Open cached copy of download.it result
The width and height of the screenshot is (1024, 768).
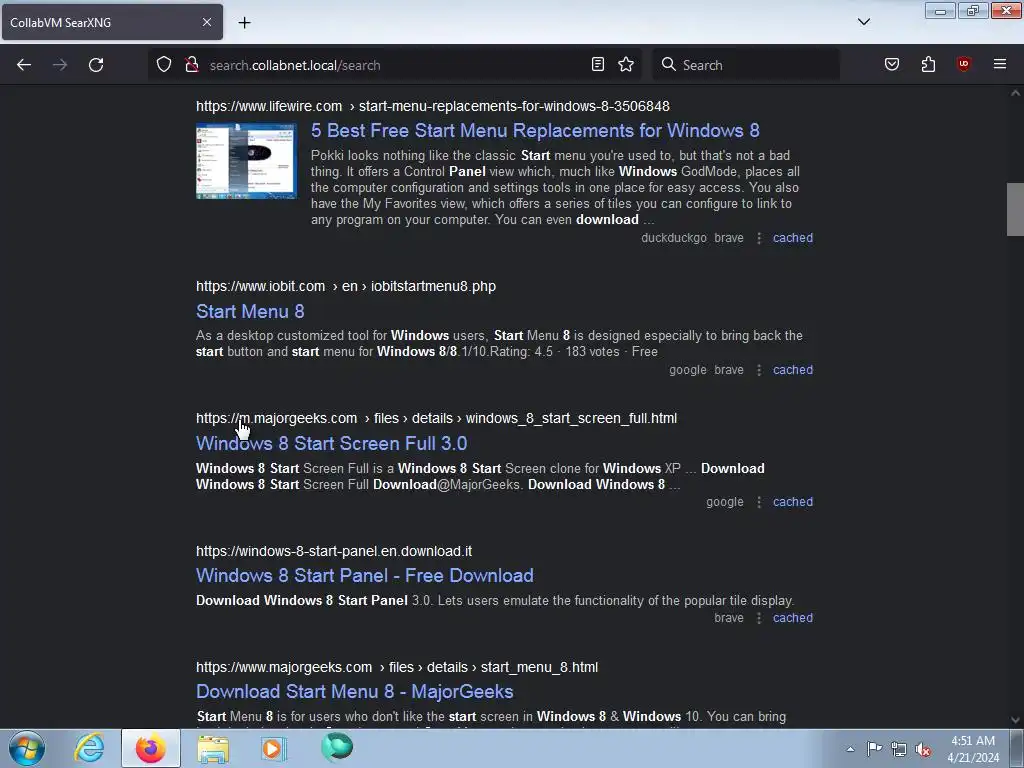click(x=793, y=618)
